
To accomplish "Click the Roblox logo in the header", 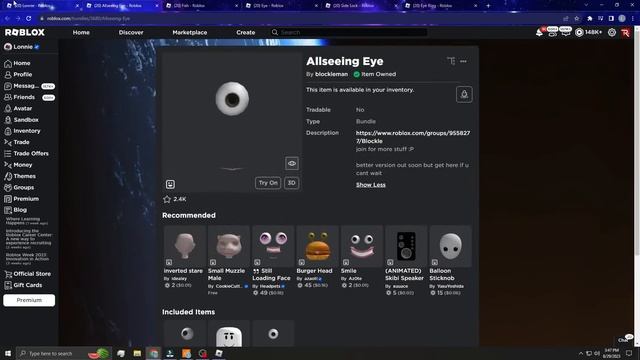I will coord(24,32).
